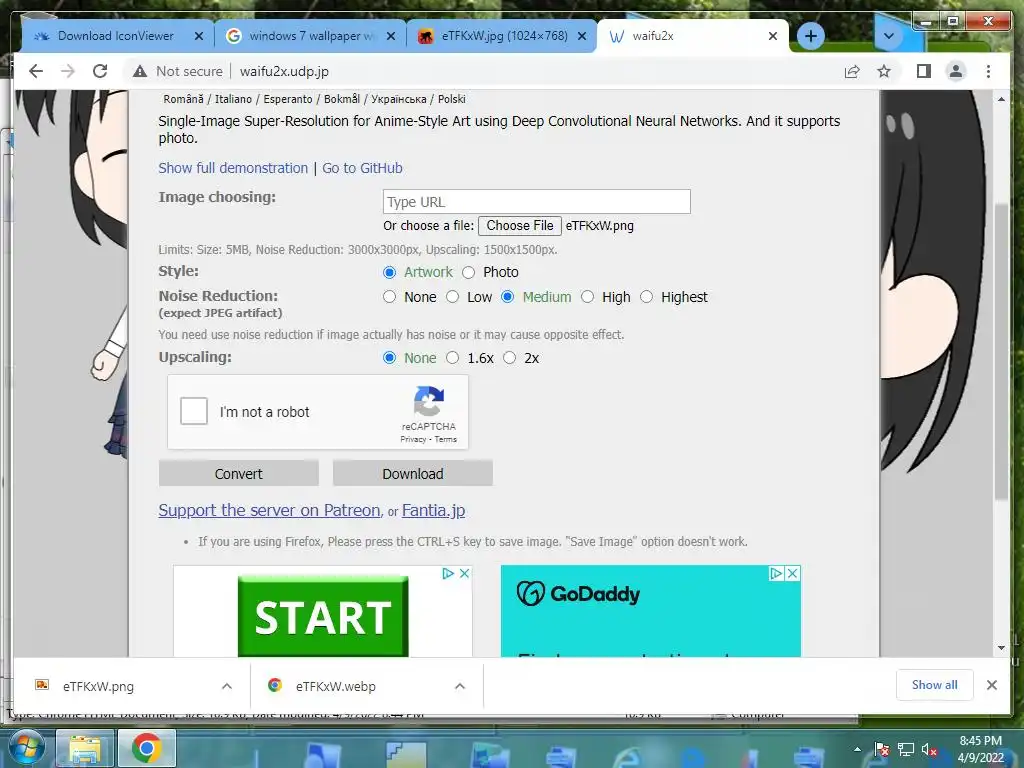Reload the waifu2x page
The height and width of the screenshot is (768, 1024).
[100, 71]
